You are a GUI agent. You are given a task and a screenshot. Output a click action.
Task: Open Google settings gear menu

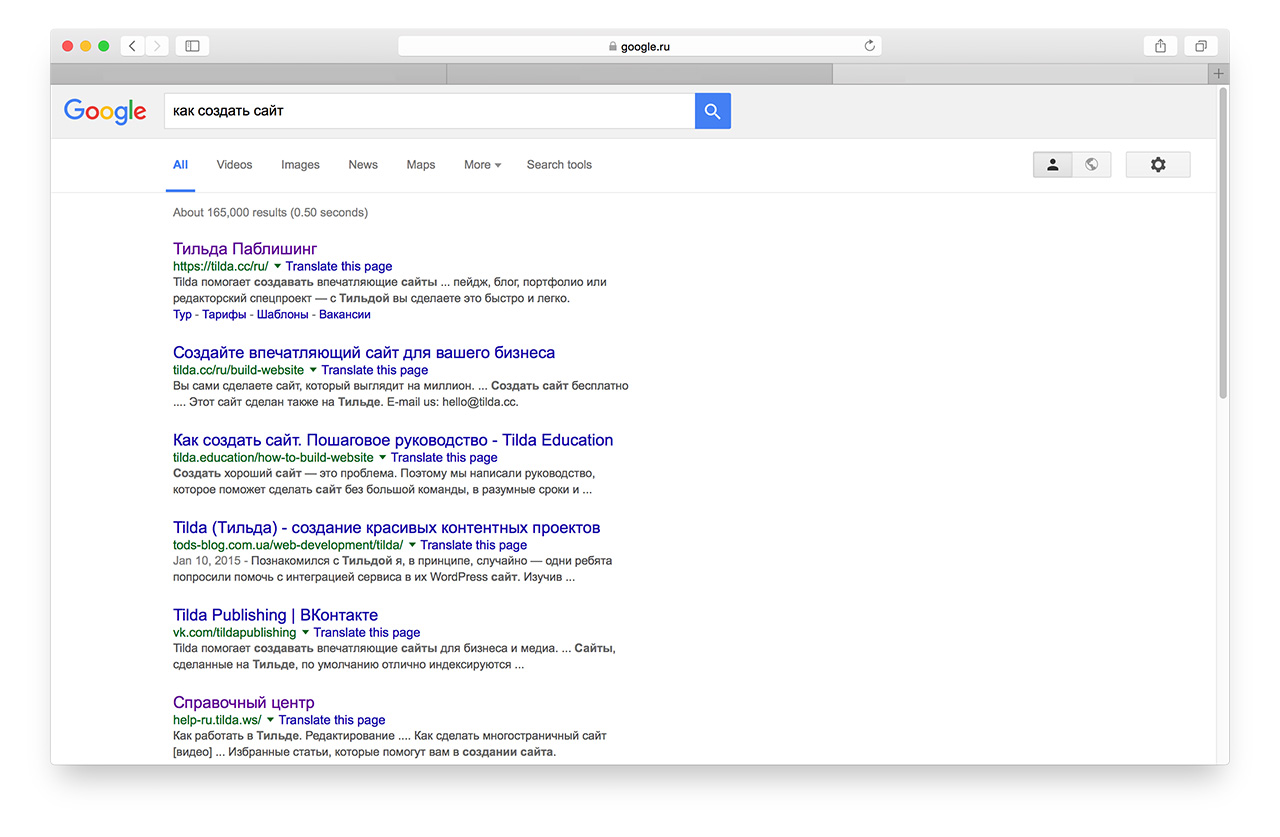point(1157,165)
